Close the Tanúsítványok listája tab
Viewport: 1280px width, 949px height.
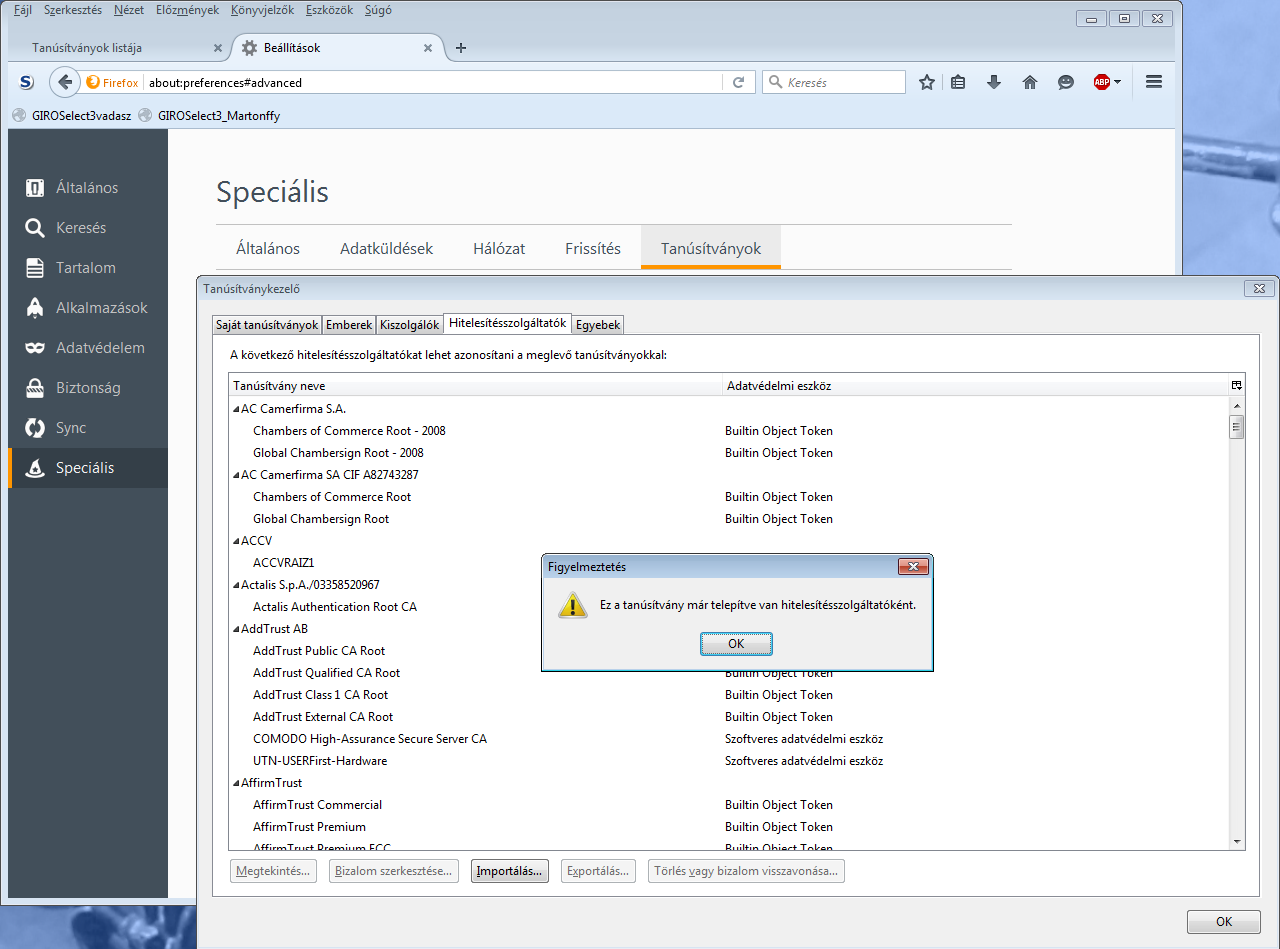[x=219, y=48]
